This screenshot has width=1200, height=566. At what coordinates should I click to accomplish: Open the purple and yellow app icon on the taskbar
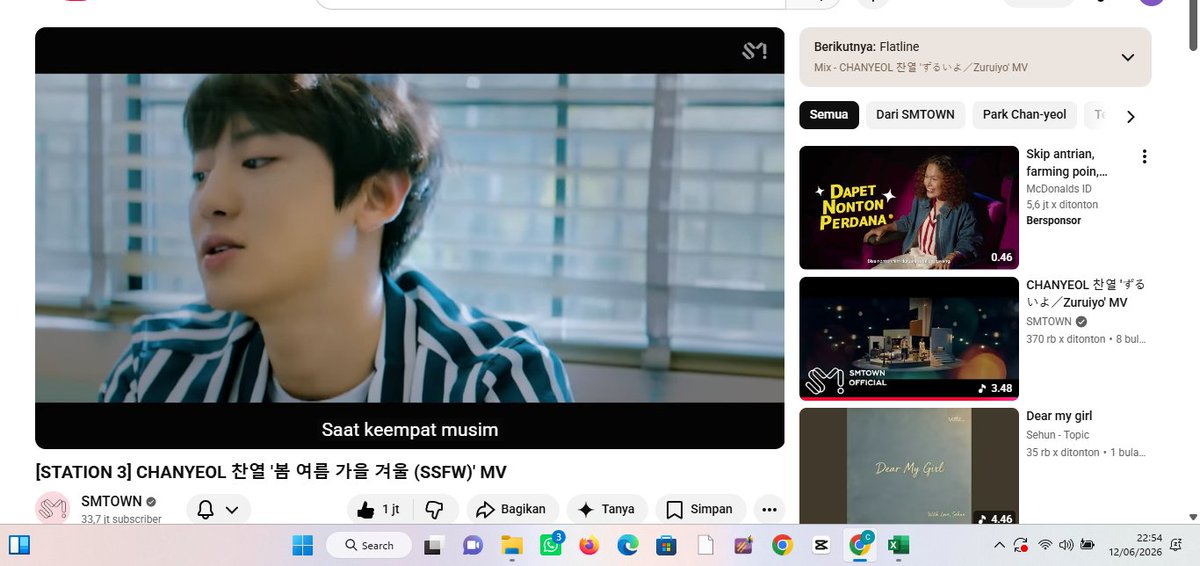743,545
